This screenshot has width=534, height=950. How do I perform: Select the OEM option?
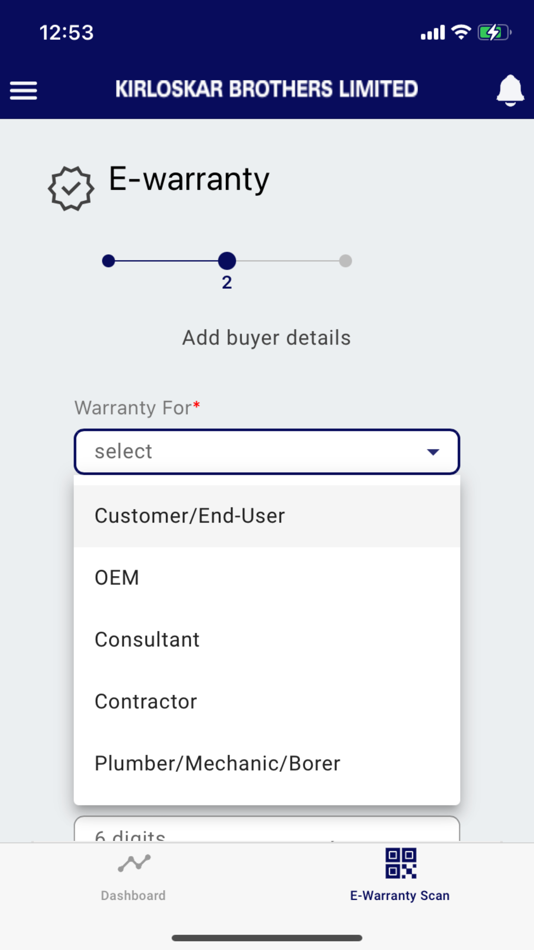(267, 578)
